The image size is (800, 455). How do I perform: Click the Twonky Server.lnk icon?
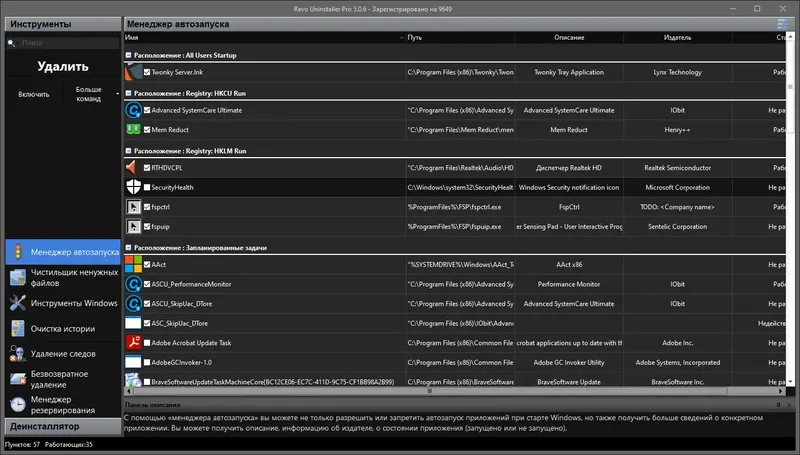(133, 72)
